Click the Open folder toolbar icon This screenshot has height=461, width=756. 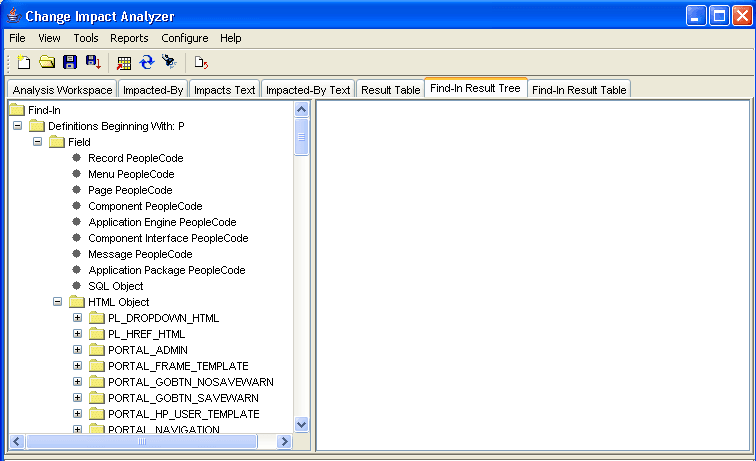click(x=47, y=62)
